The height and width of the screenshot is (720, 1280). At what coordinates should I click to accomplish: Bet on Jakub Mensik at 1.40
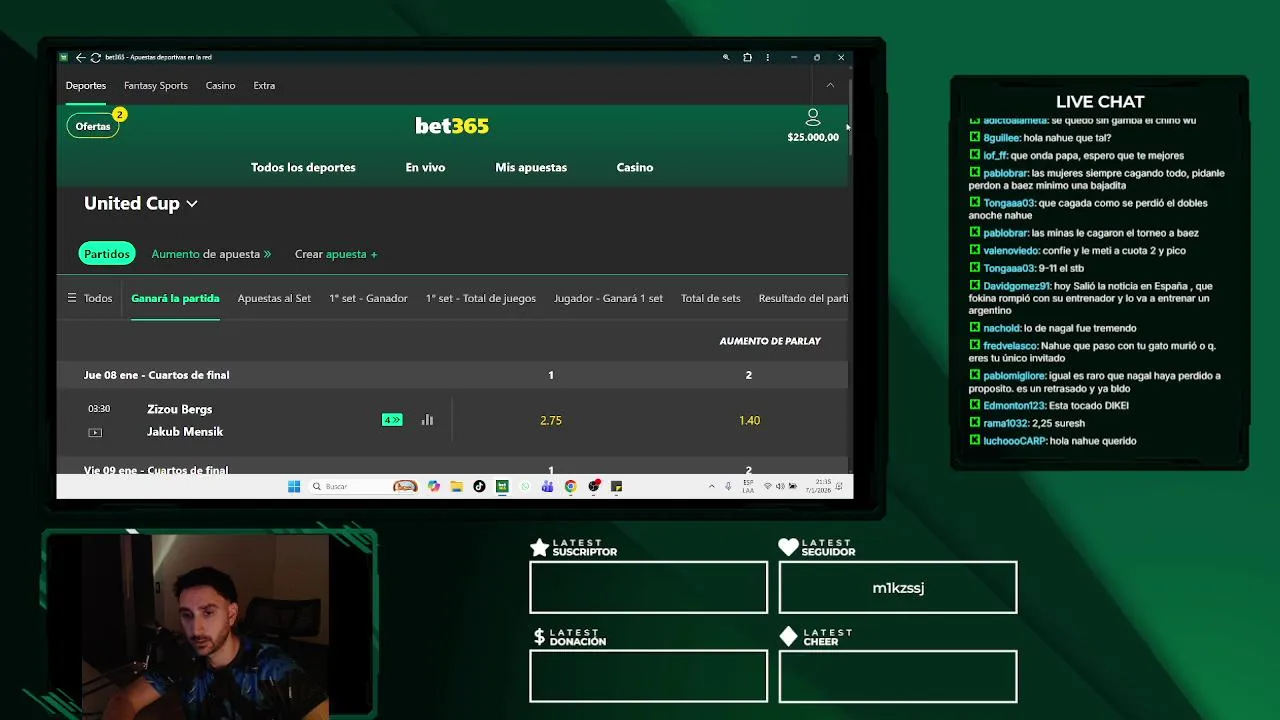[x=749, y=420]
